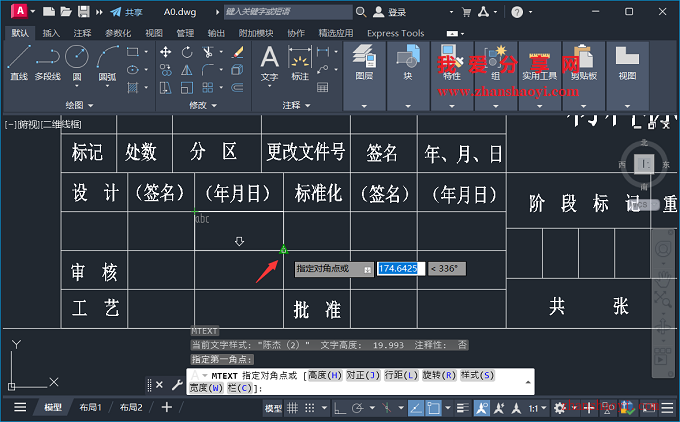The image size is (680, 422).
Task: Toggle object snap tracking
Action: click(415, 408)
